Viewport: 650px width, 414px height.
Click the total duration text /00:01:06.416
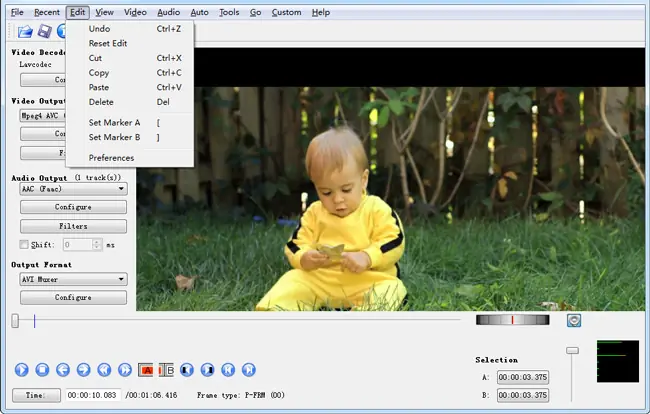151,395
